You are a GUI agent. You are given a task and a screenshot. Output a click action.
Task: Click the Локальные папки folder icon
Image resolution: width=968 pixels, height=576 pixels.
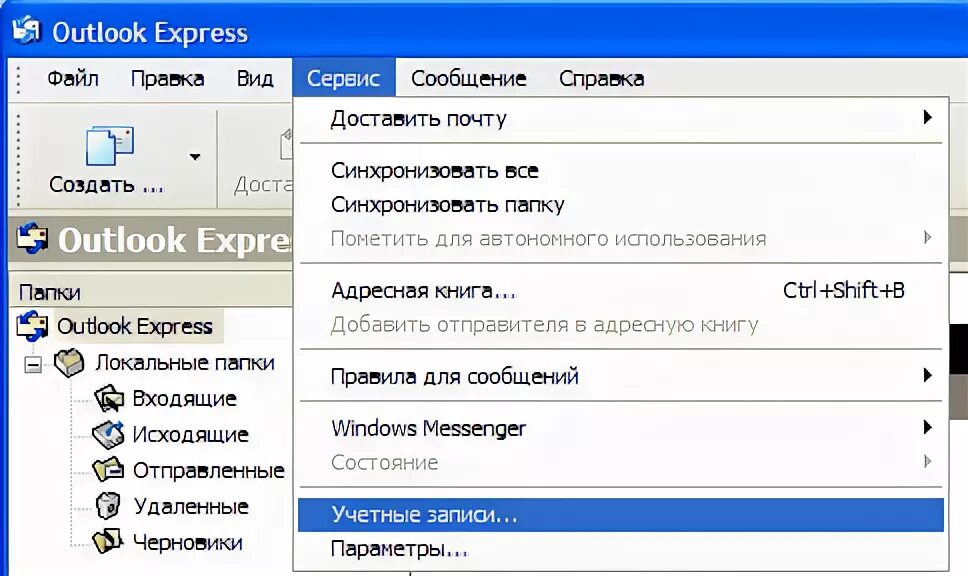coord(69,362)
